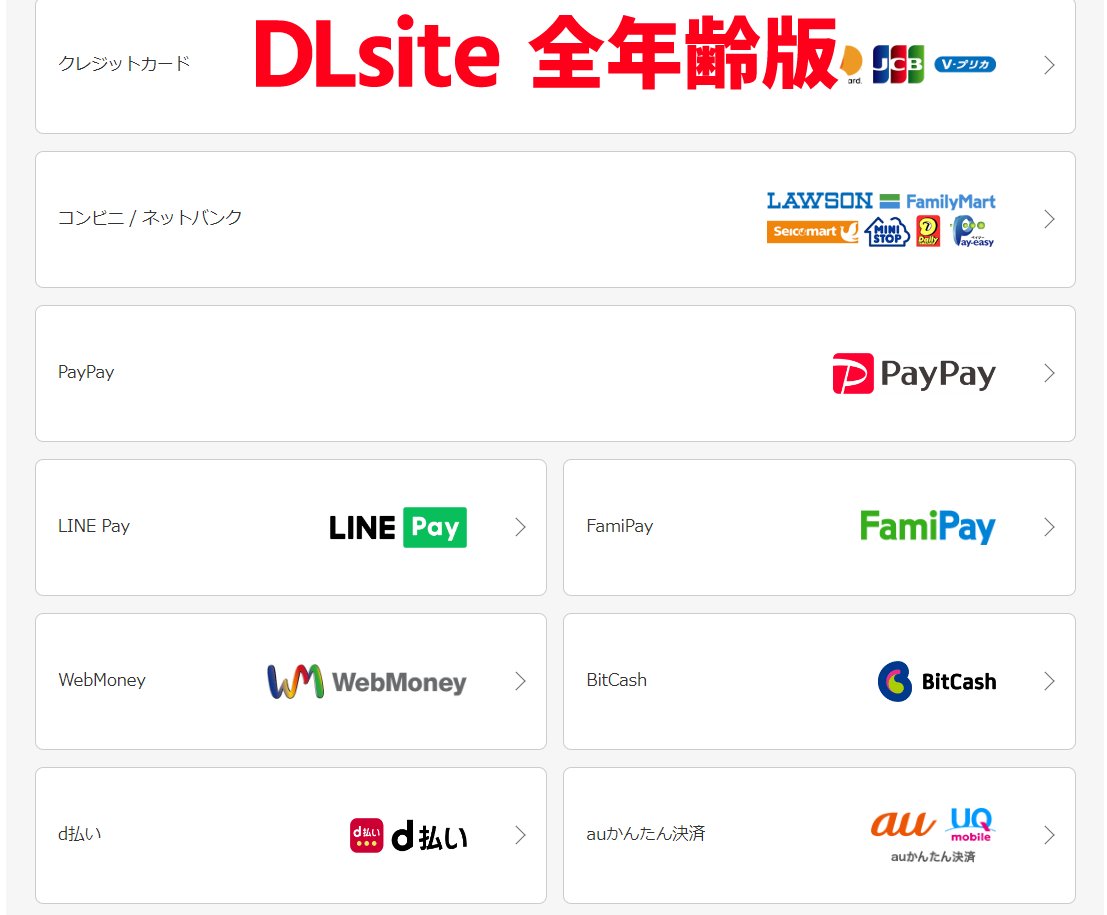Click the Mini Stop logo
This screenshot has height=915, width=1107.
point(887,232)
